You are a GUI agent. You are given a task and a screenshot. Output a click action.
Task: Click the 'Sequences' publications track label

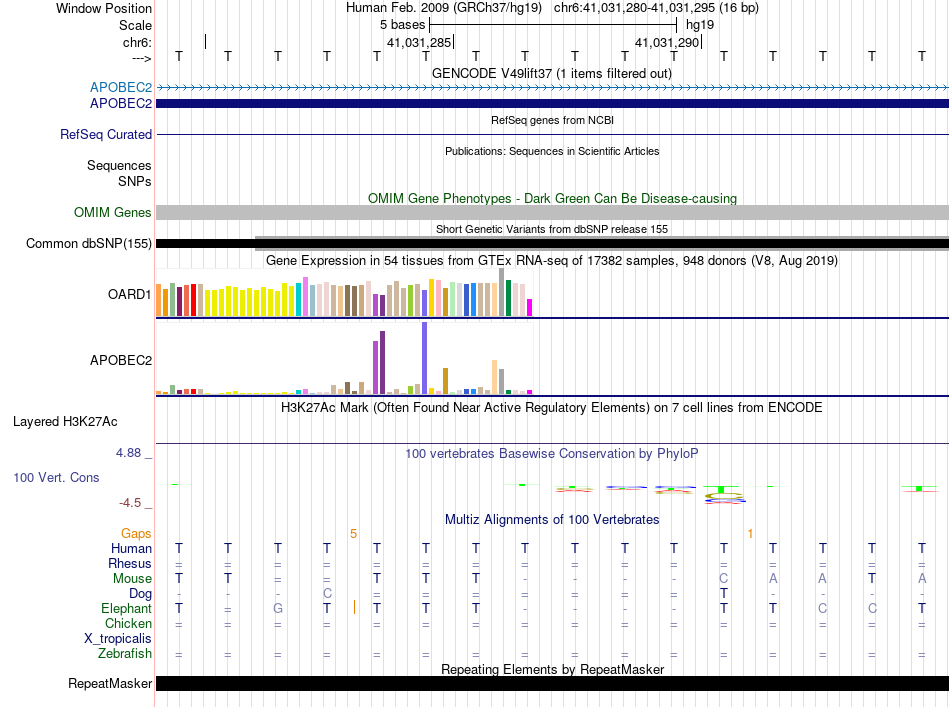(x=119, y=165)
